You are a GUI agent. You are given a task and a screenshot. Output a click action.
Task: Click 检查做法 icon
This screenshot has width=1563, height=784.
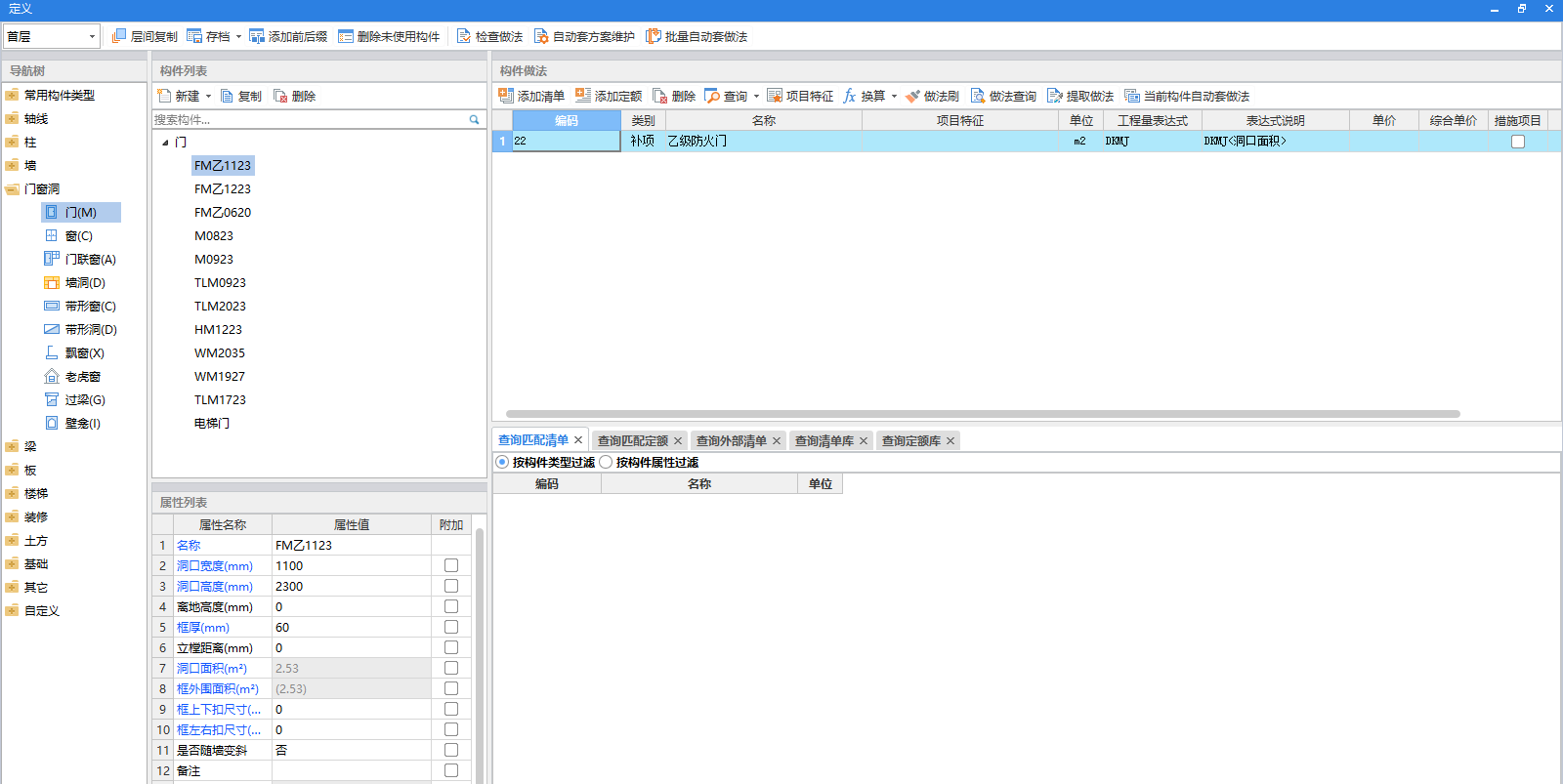coord(464,36)
